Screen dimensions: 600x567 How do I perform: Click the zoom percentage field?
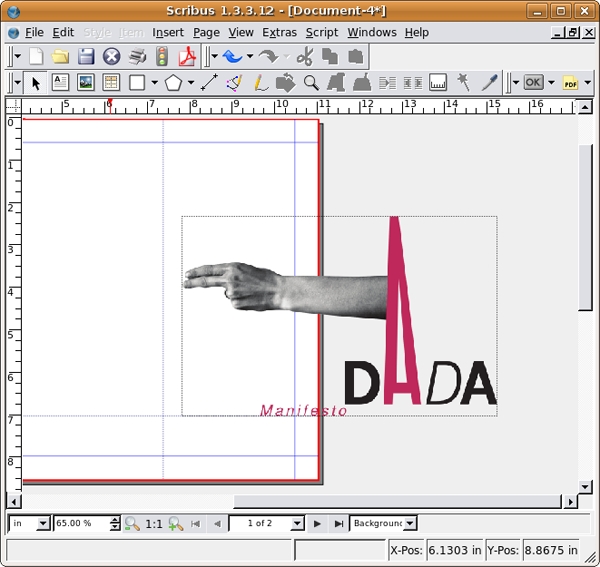81,523
